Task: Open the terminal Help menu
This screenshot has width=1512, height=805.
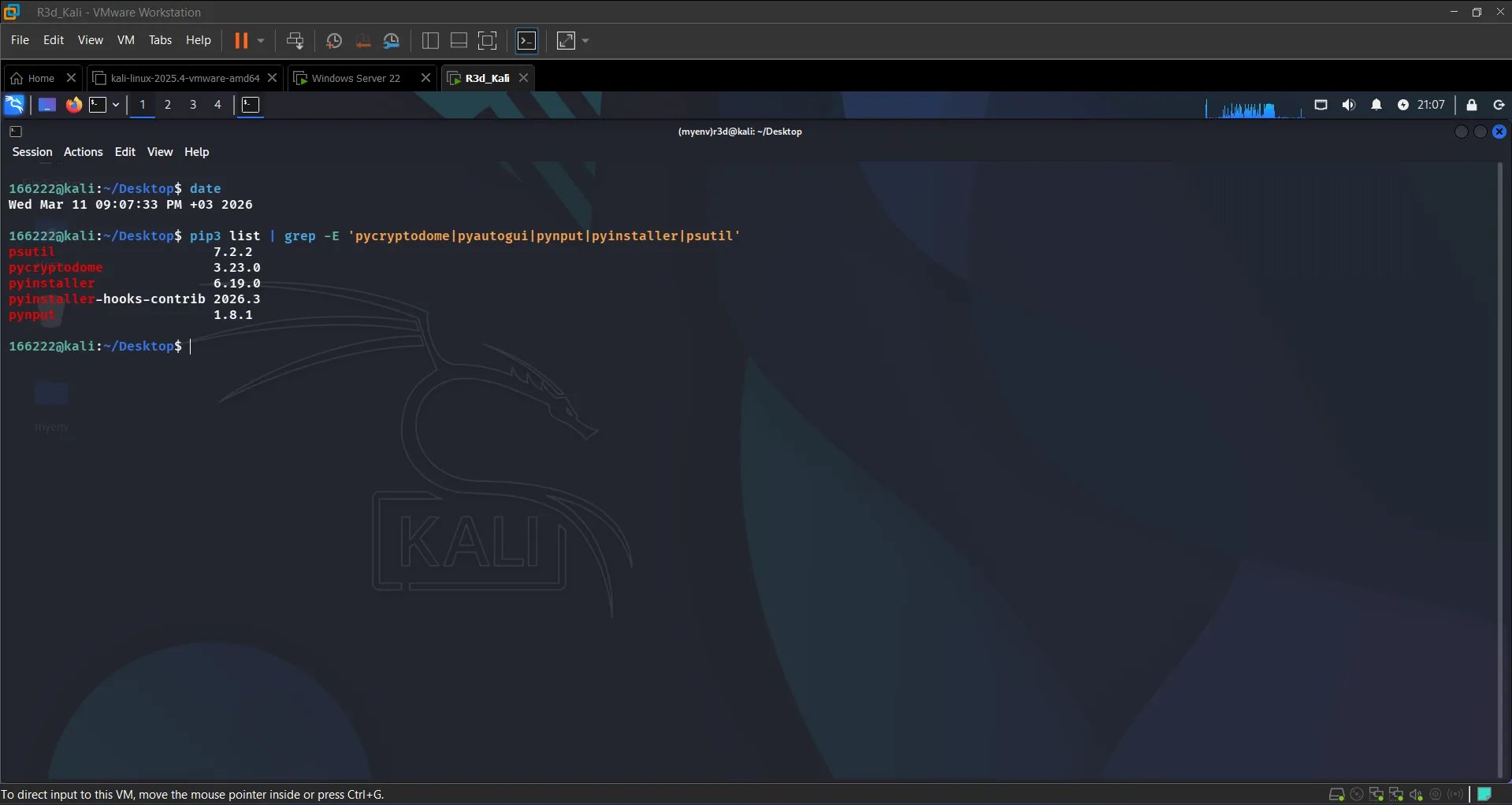Action: 197,152
